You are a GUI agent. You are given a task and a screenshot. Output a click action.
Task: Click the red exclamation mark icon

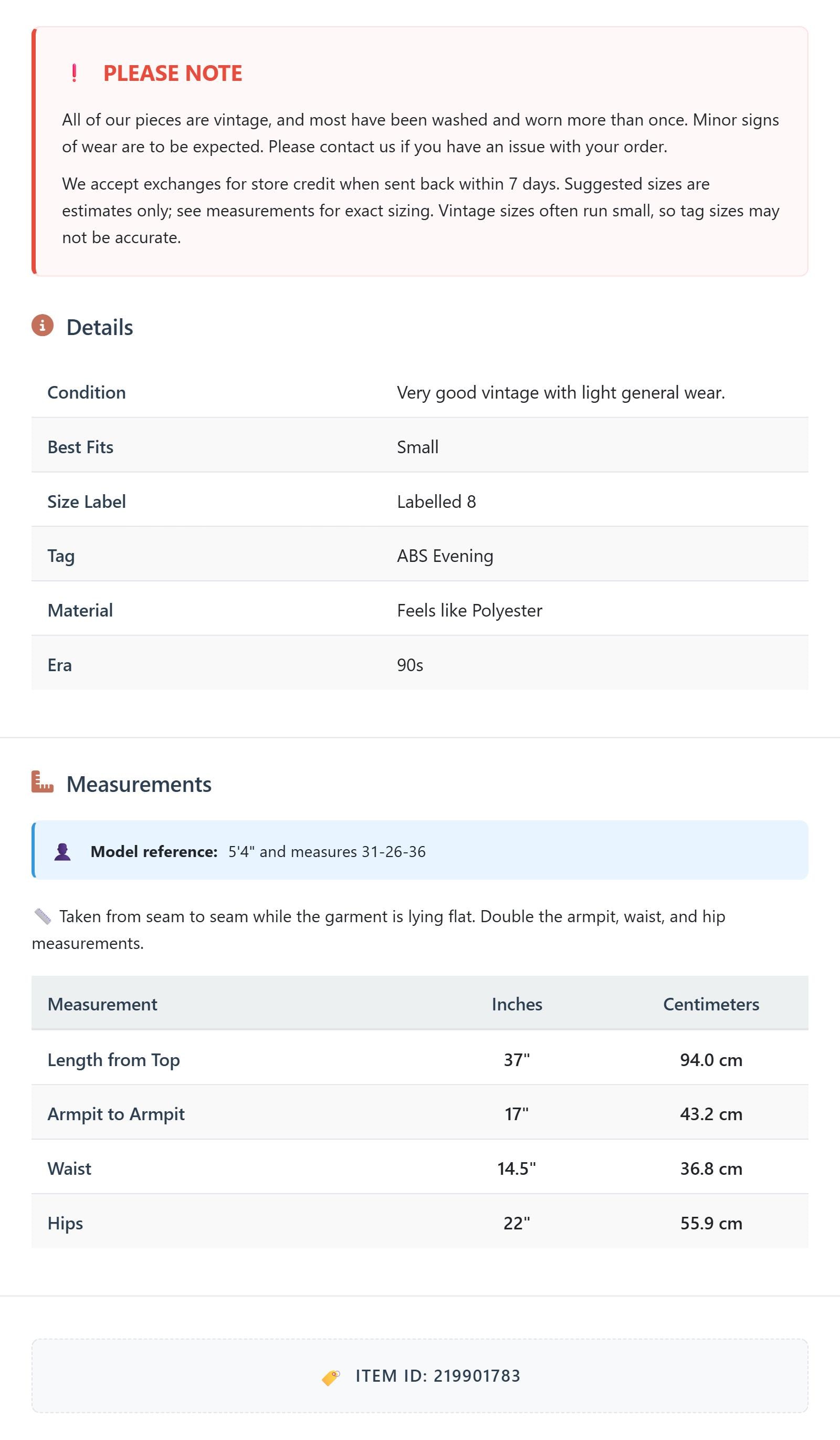click(x=74, y=73)
